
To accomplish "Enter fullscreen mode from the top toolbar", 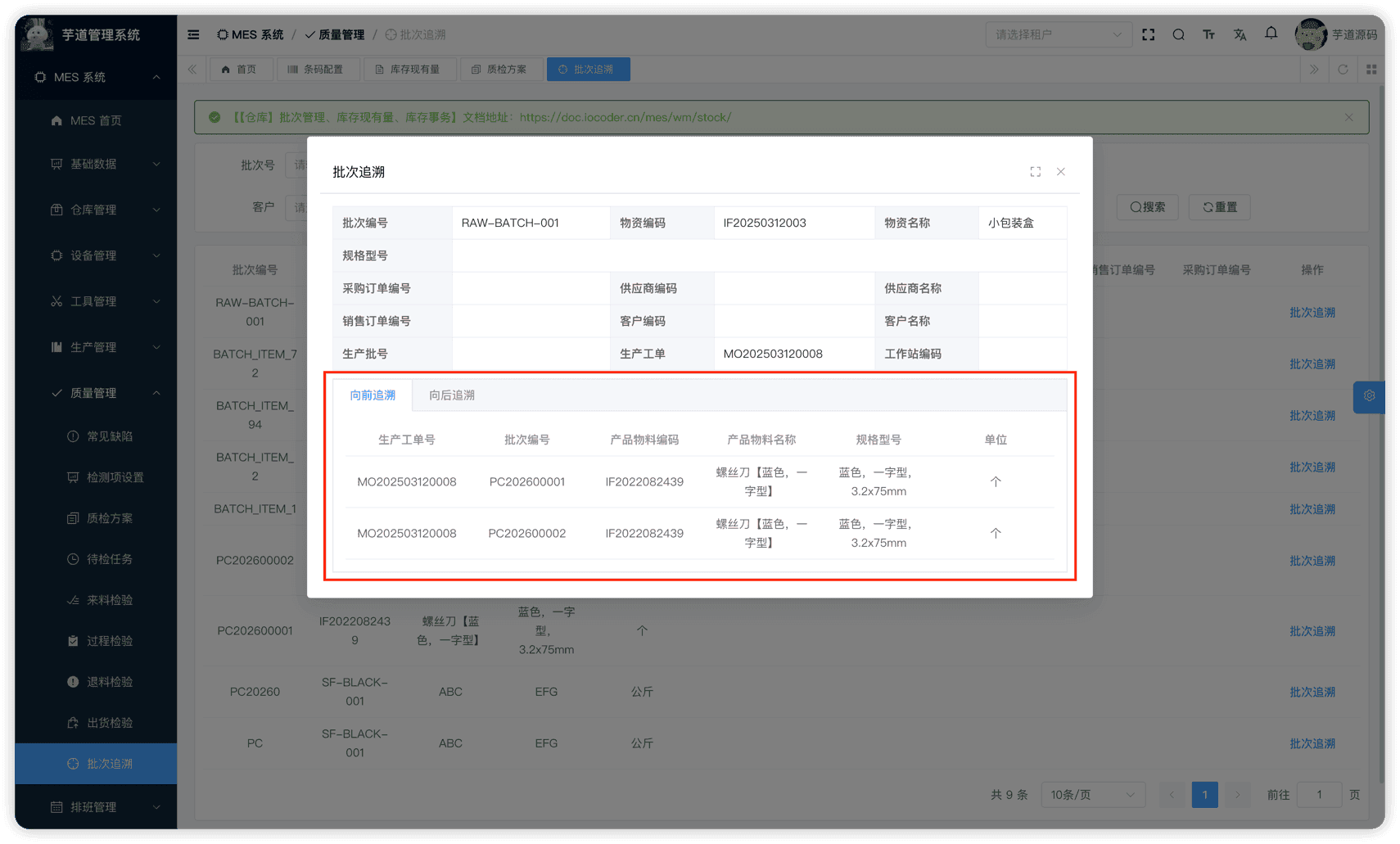I will click(x=1148, y=34).
